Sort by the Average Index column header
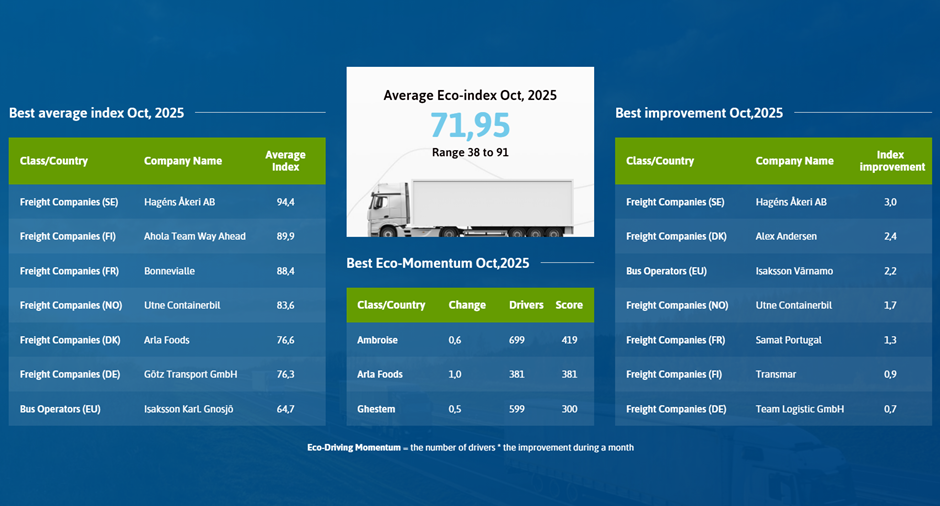940x506 pixels. (285, 161)
